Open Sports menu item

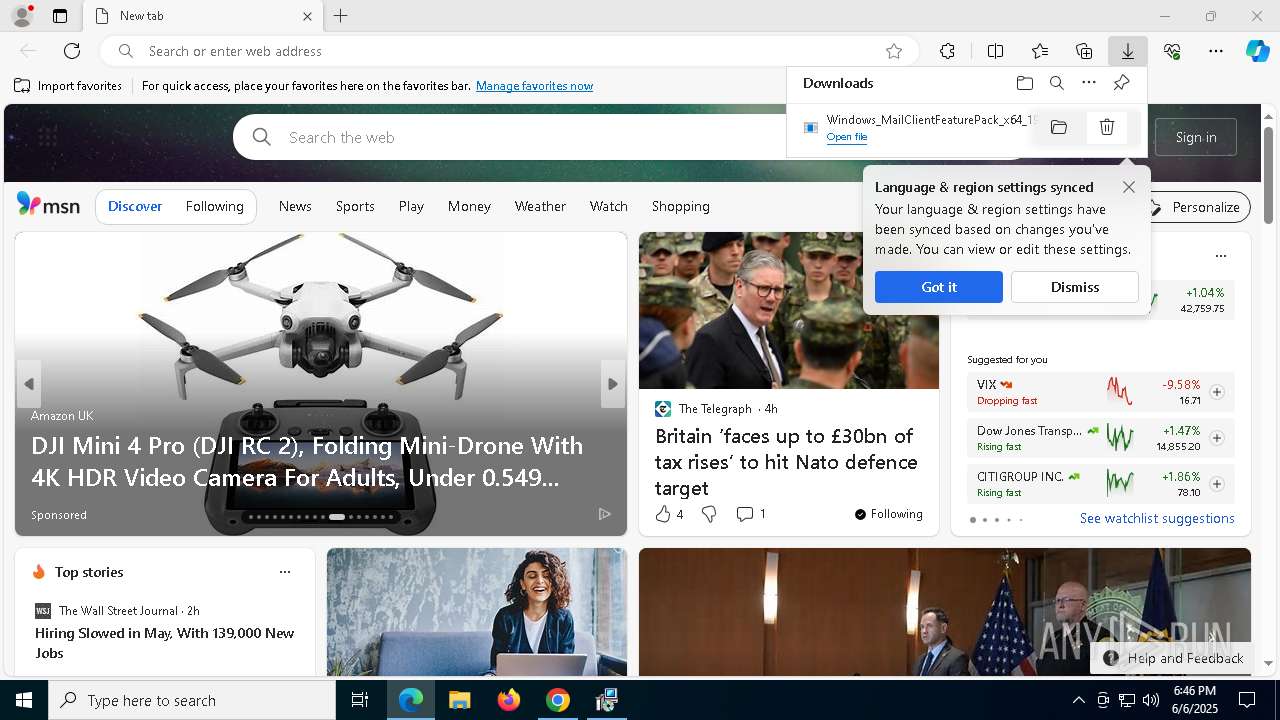coord(355,206)
